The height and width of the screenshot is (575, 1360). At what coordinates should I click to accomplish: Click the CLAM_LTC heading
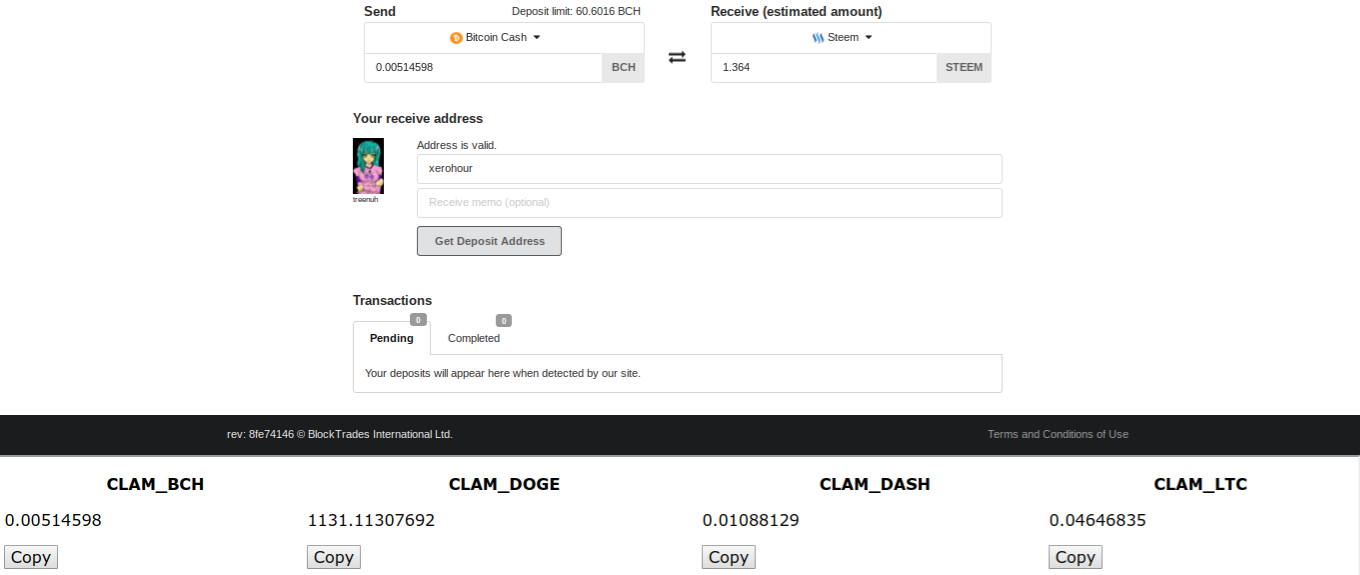pos(1201,484)
